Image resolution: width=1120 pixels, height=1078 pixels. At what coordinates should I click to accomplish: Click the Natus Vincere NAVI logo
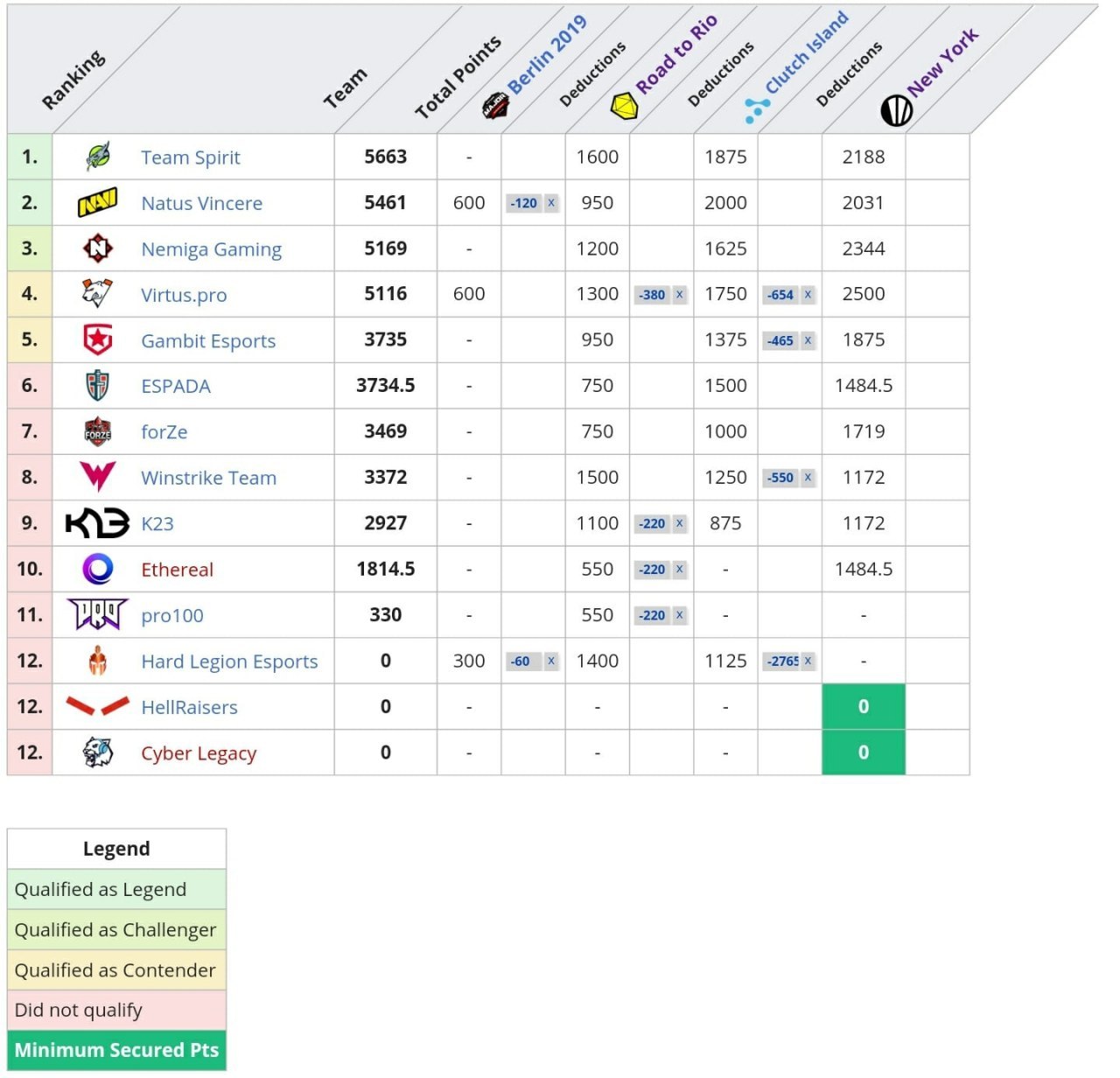[97, 203]
